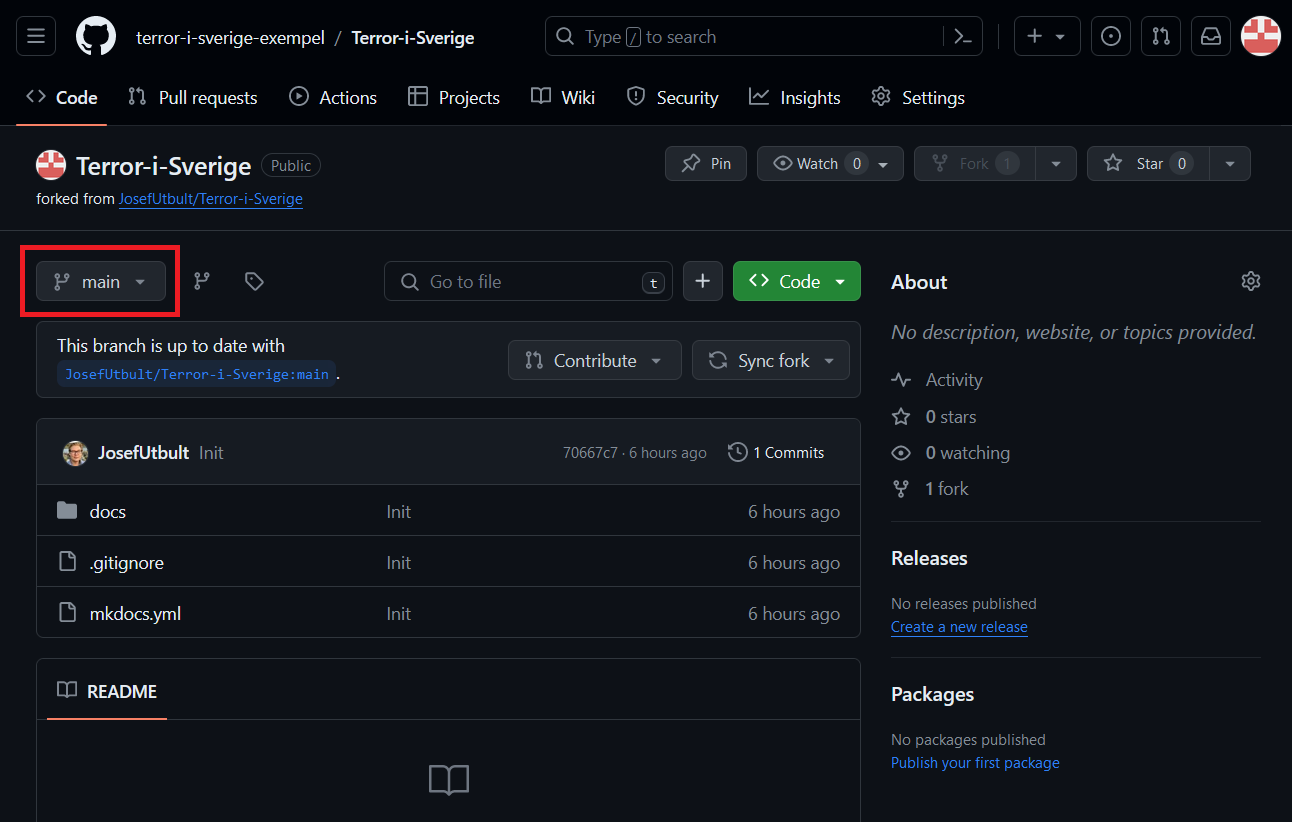Open the Fork options dropdown arrow
This screenshot has width=1292, height=822.
pyautogui.click(x=1056, y=164)
